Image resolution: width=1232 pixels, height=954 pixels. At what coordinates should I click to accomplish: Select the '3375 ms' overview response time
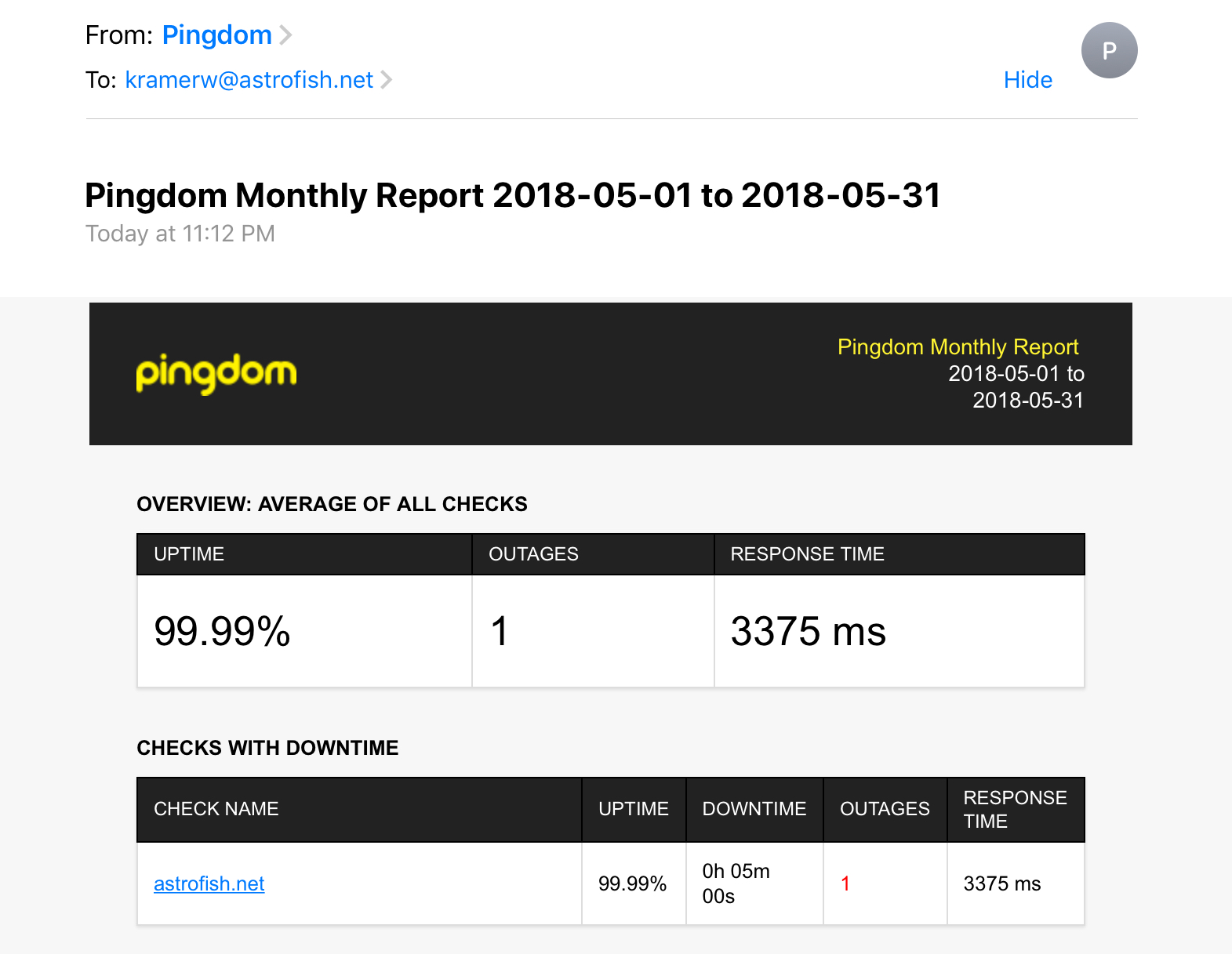[808, 631]
